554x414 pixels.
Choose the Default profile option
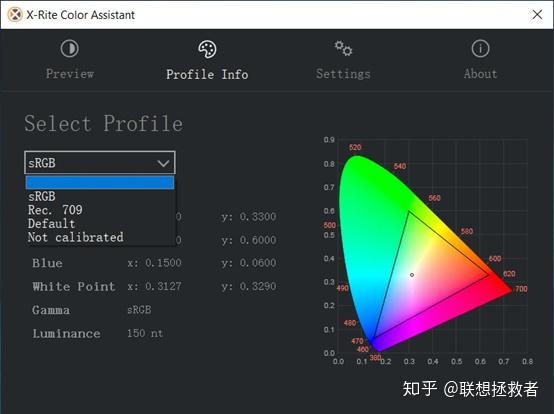[51, 224]
